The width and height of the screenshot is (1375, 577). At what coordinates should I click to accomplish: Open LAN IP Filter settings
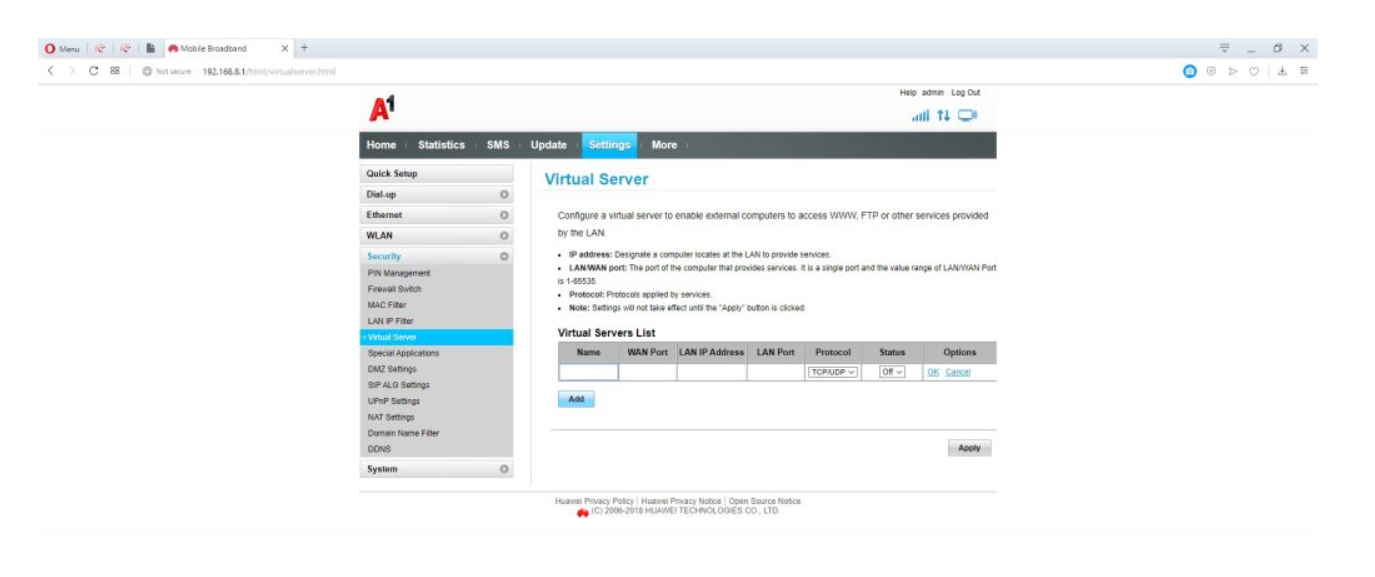coord(390,321)
